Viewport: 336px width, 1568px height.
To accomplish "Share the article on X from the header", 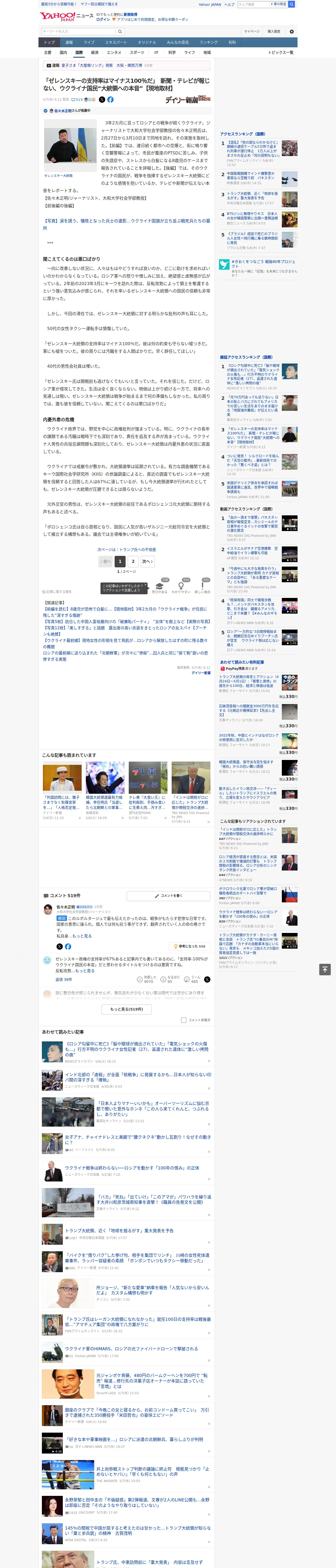I will point(102,99).
